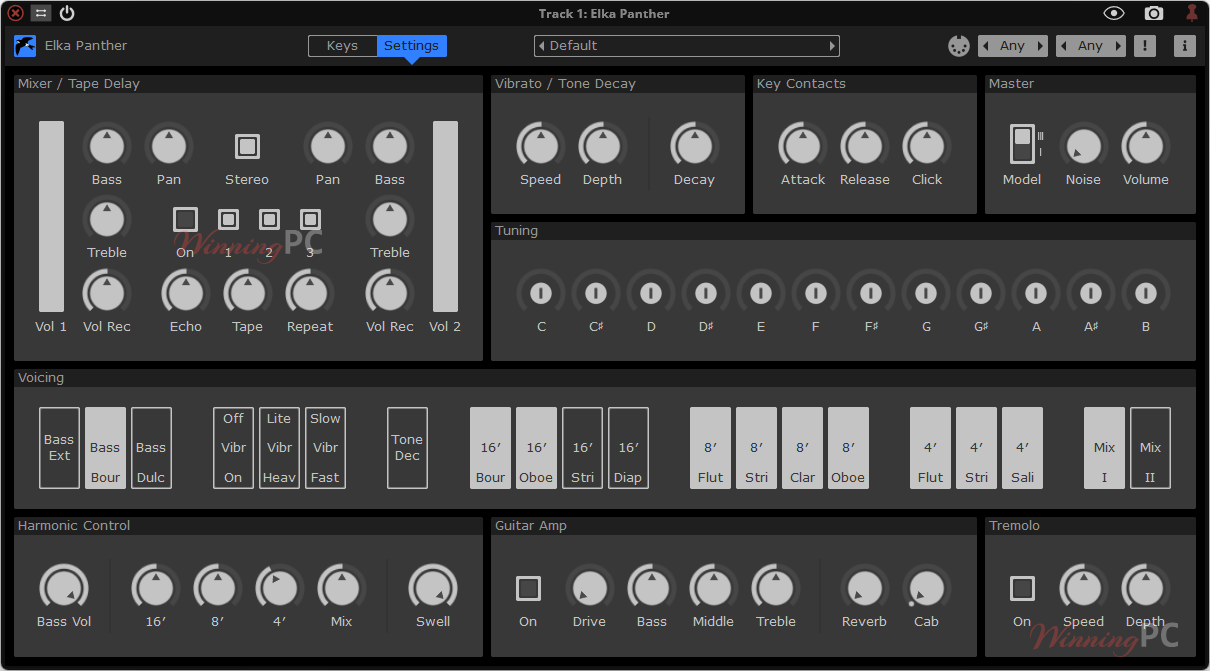Open the Default preset dropdown
Viewport: 1210px width, 671px height.
click(687, 46)
